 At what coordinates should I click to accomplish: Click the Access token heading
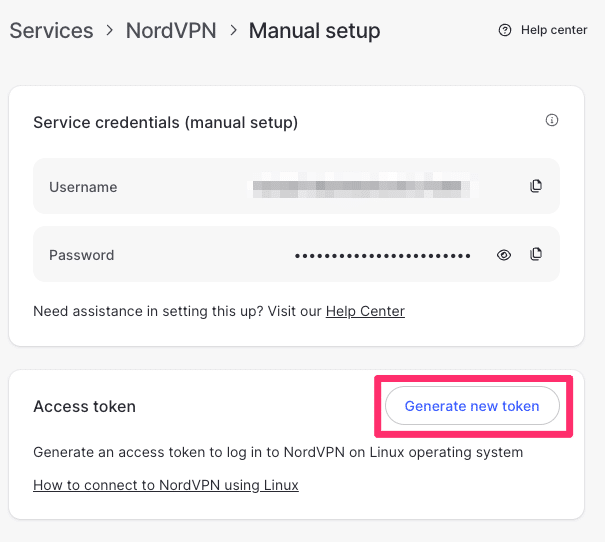(84, 407)
